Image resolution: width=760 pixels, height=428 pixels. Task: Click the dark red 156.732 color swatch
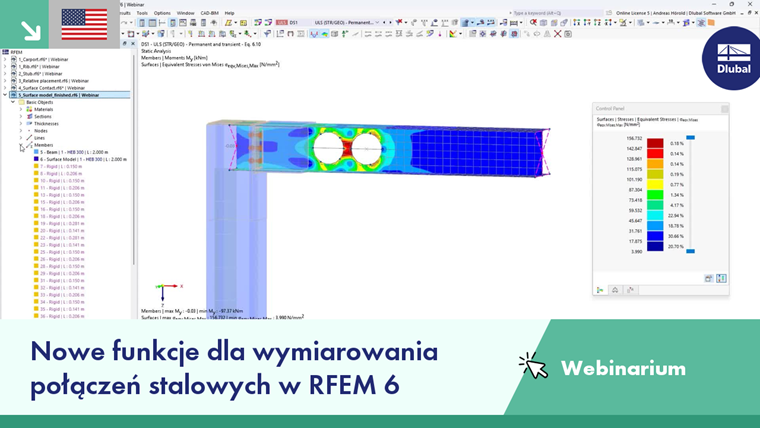pos(655,143)
